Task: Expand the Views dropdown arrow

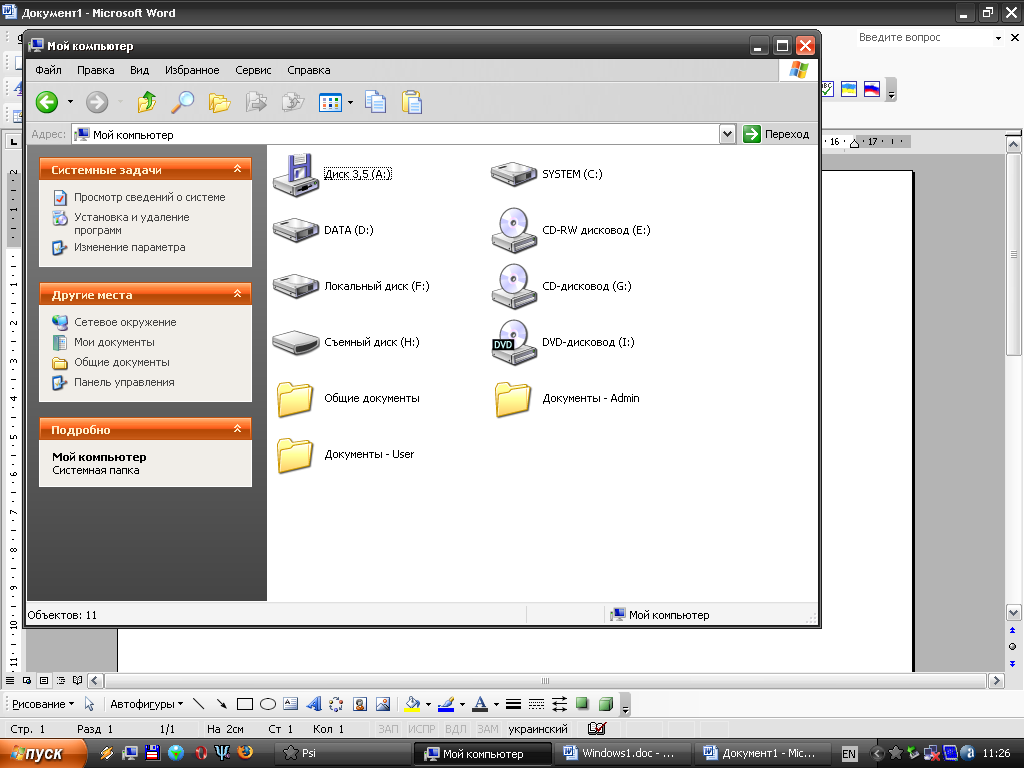Action: (x=351, y=102)
